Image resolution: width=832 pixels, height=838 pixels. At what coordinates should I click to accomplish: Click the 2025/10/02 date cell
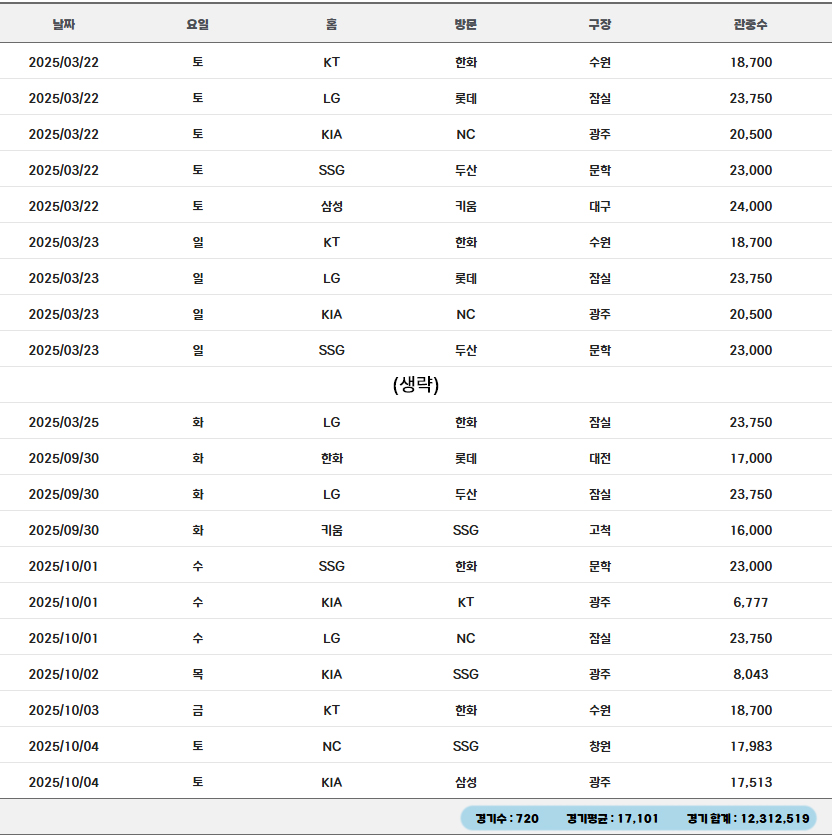pyautogui.click(x=64, y=674)
